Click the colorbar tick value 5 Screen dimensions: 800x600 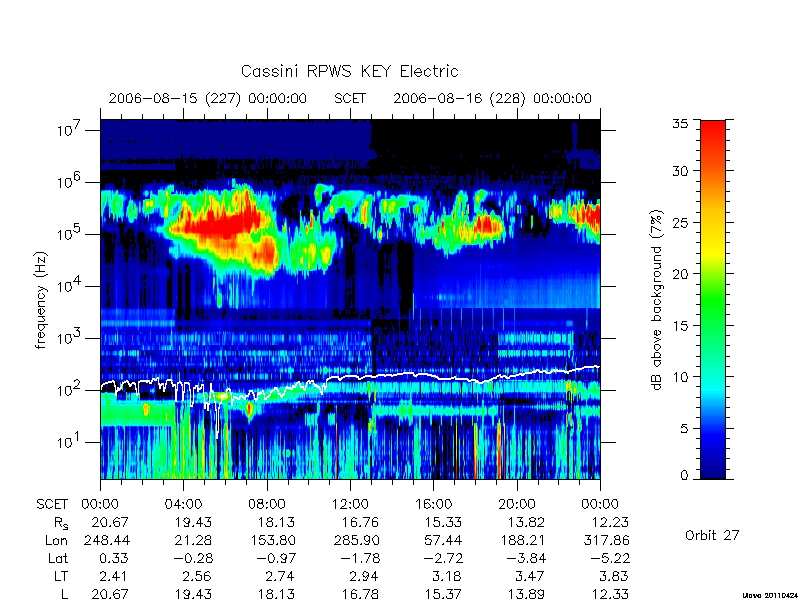coord(684,428)
